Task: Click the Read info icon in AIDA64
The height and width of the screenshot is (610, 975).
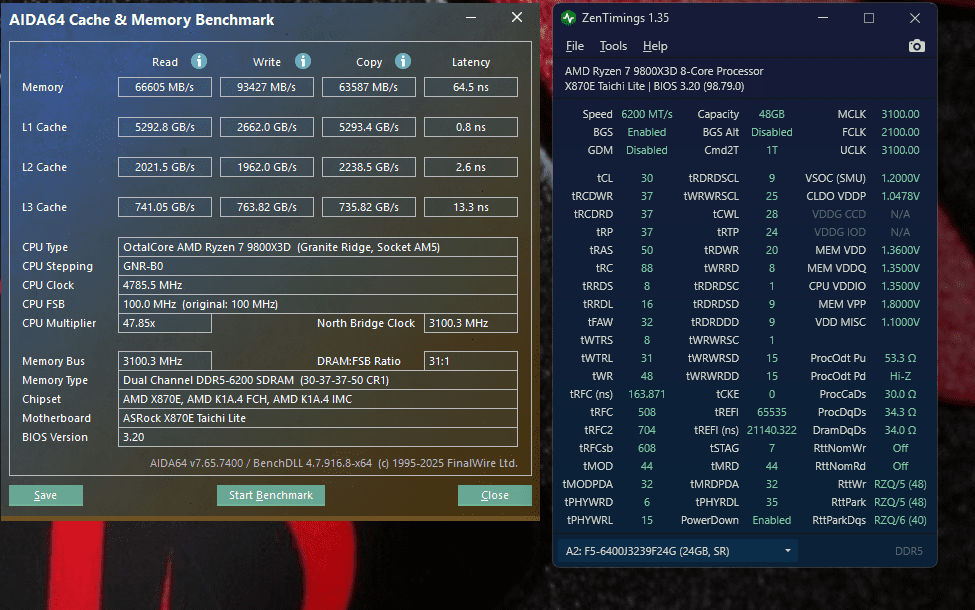Action: tap(199, 61)
